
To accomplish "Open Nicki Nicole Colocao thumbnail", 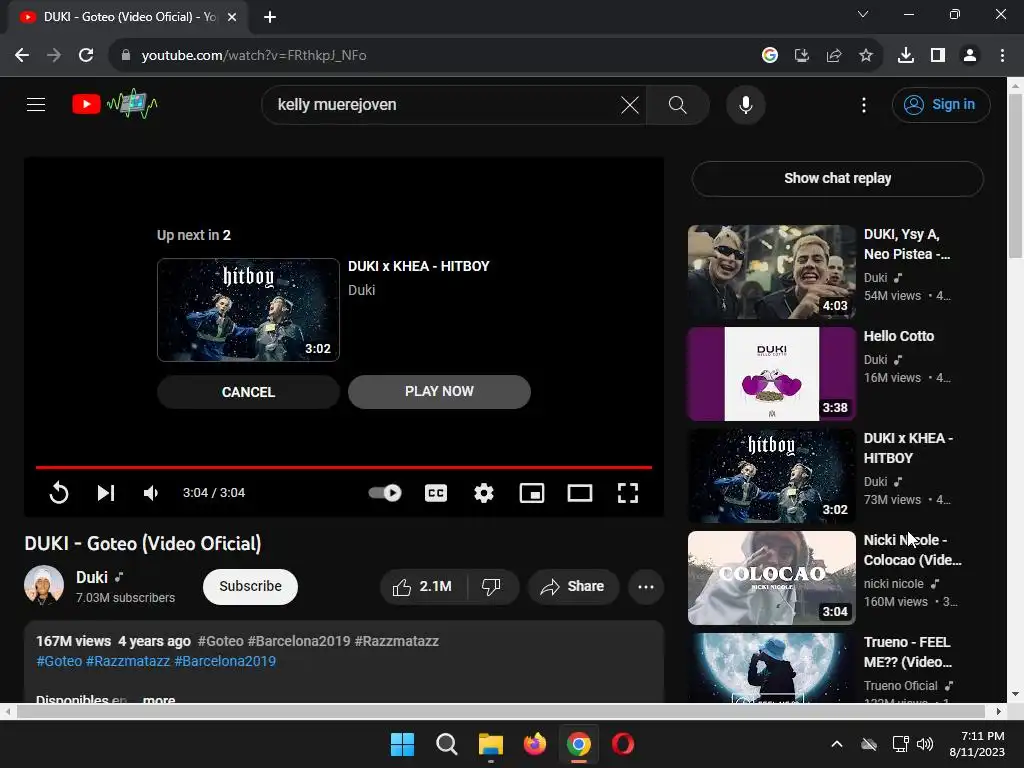I will point(771,577).
